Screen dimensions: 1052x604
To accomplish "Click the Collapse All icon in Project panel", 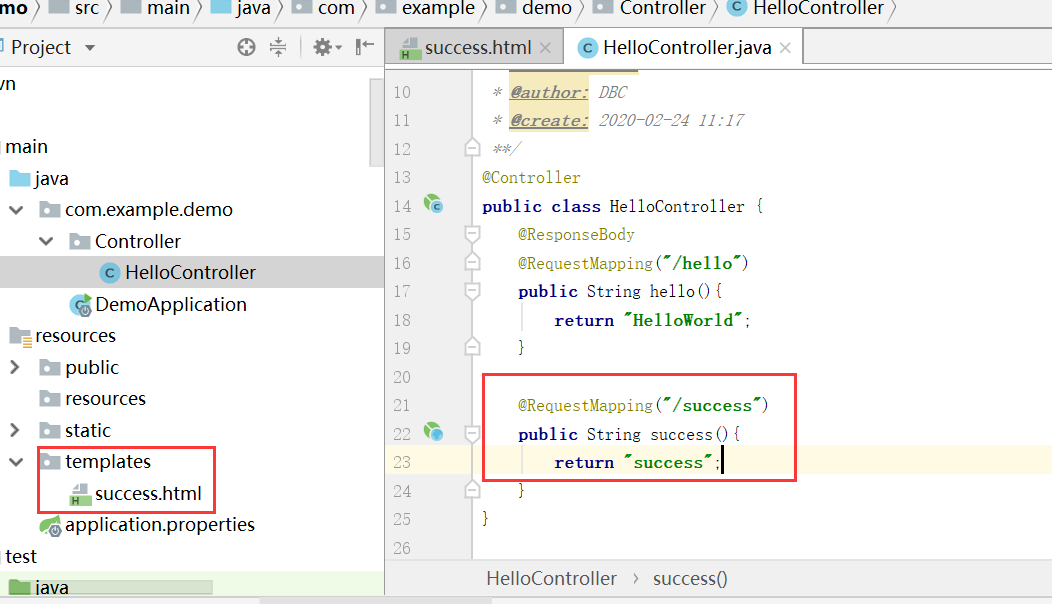I will [278, 47].
